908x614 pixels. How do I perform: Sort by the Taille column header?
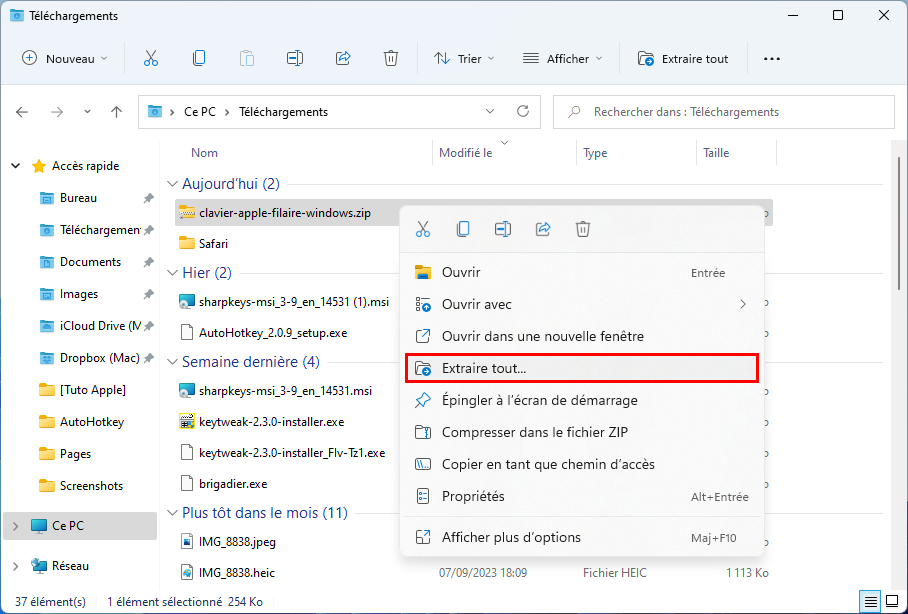click(716, 153)
